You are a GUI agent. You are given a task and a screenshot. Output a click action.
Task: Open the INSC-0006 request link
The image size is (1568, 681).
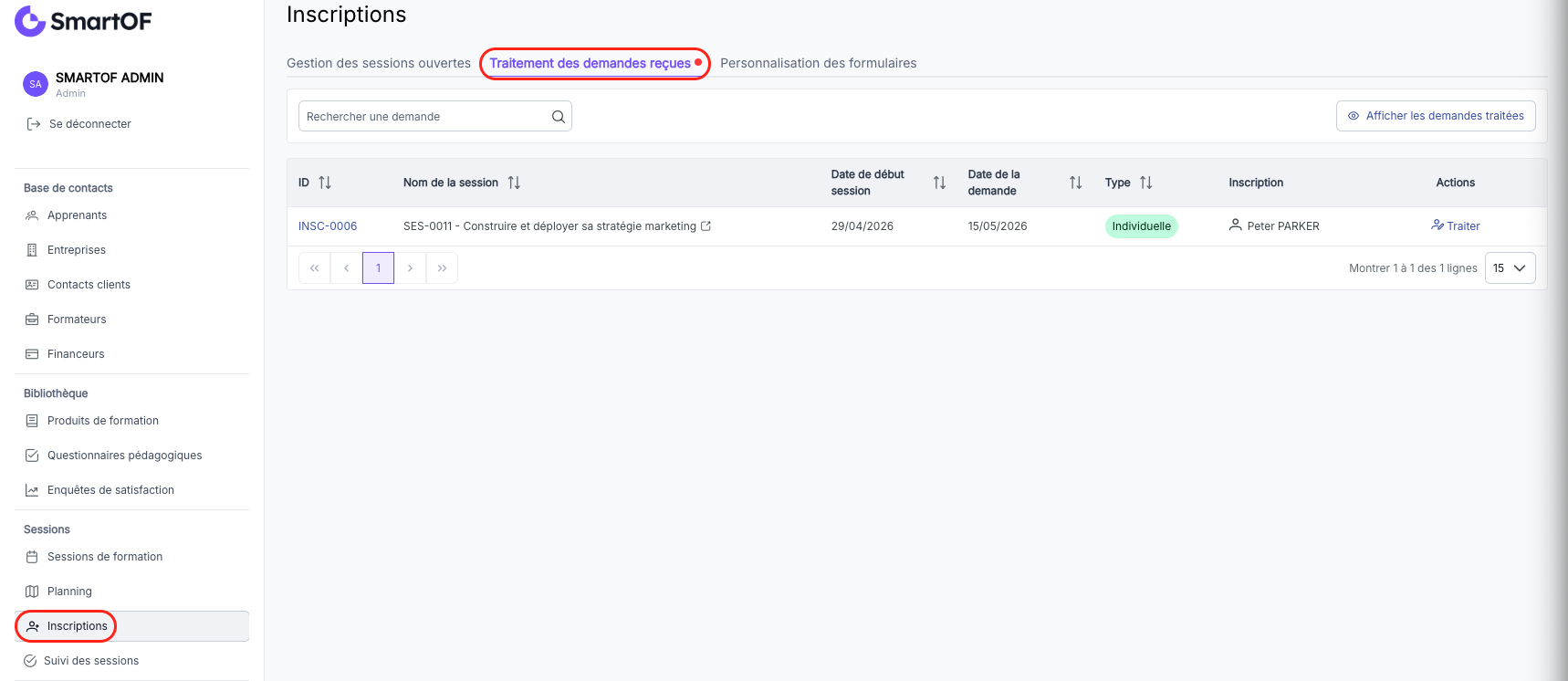point(328,226)
